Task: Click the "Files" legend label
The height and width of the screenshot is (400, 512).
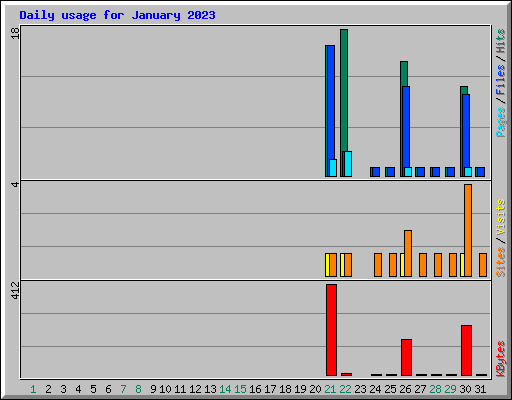Action: (x=501, y=80)
